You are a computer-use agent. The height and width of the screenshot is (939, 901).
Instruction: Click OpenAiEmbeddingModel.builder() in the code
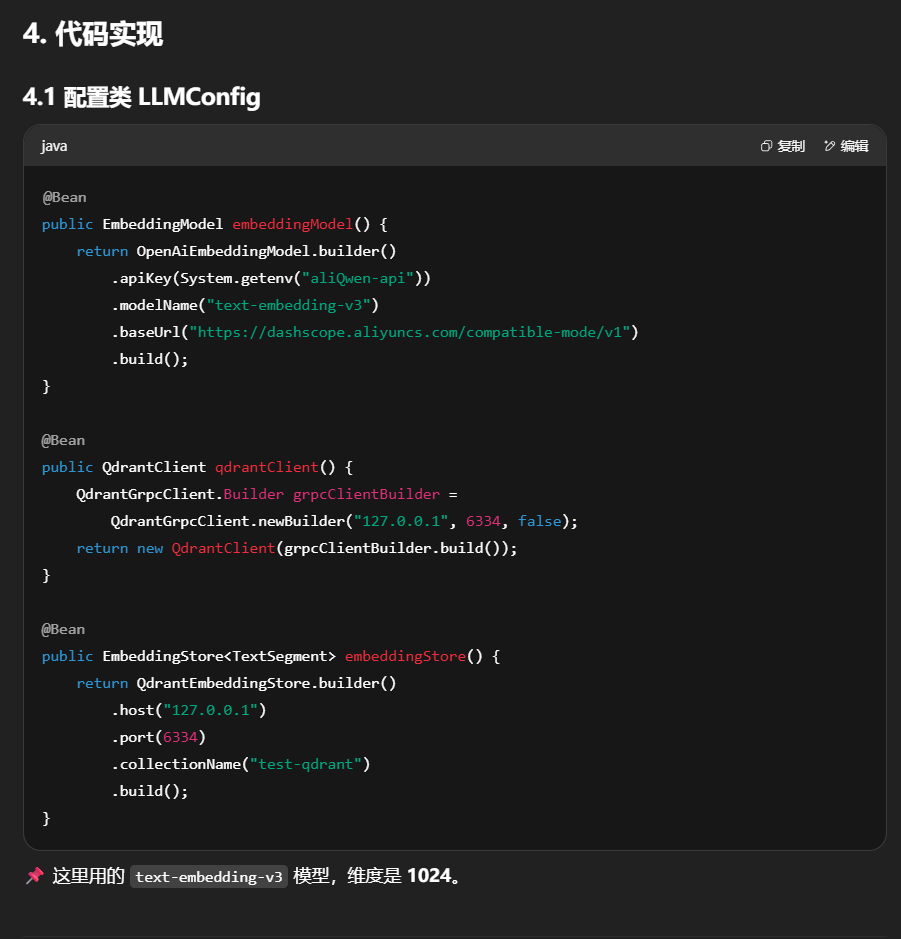click(x=266, y=251)
